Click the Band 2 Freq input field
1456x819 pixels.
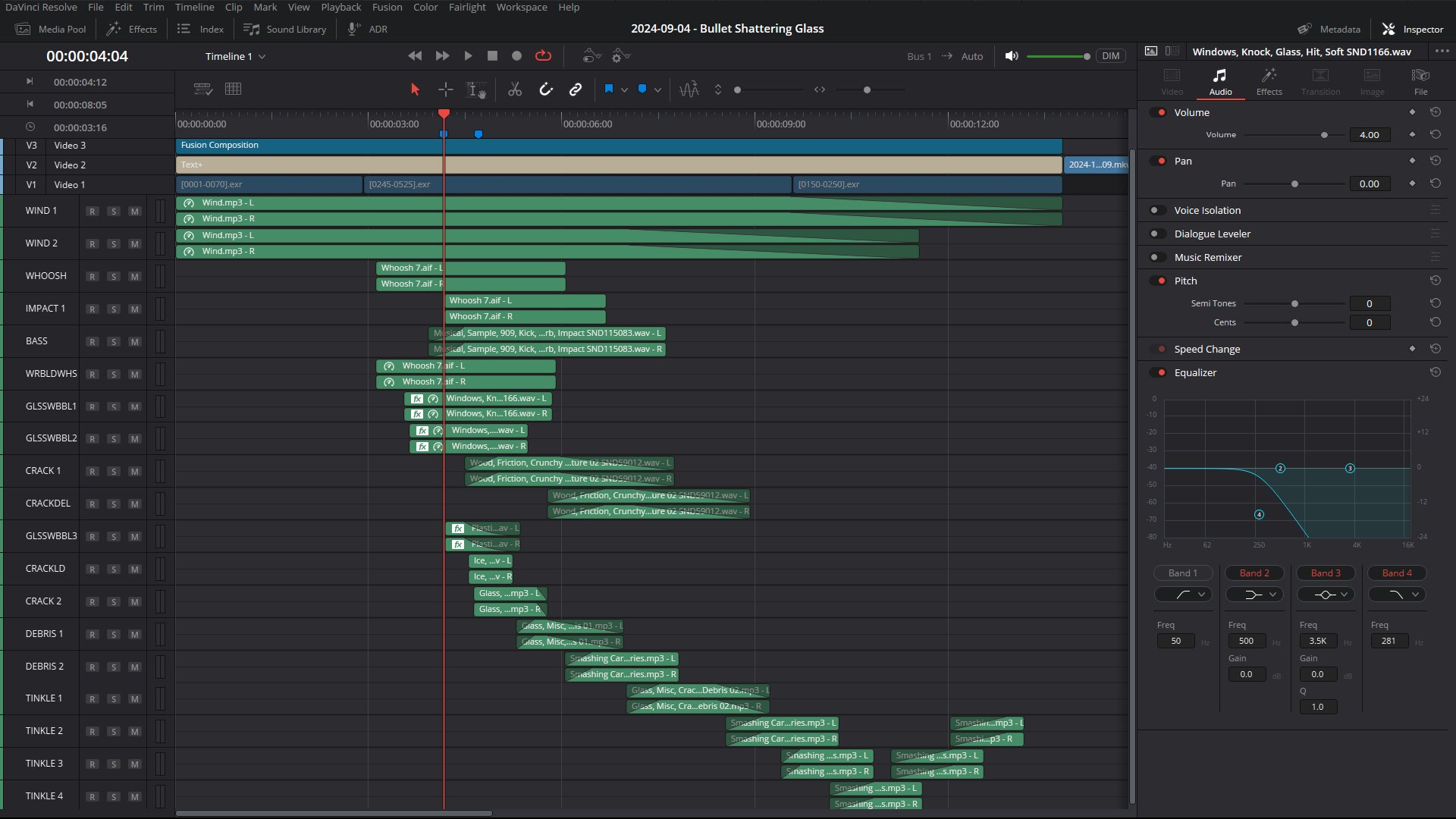tap(1246, 641)
